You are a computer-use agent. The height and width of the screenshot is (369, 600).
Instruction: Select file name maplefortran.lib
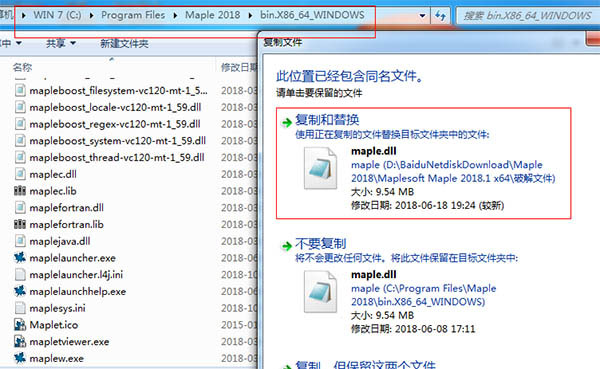(x=67, y=224)
